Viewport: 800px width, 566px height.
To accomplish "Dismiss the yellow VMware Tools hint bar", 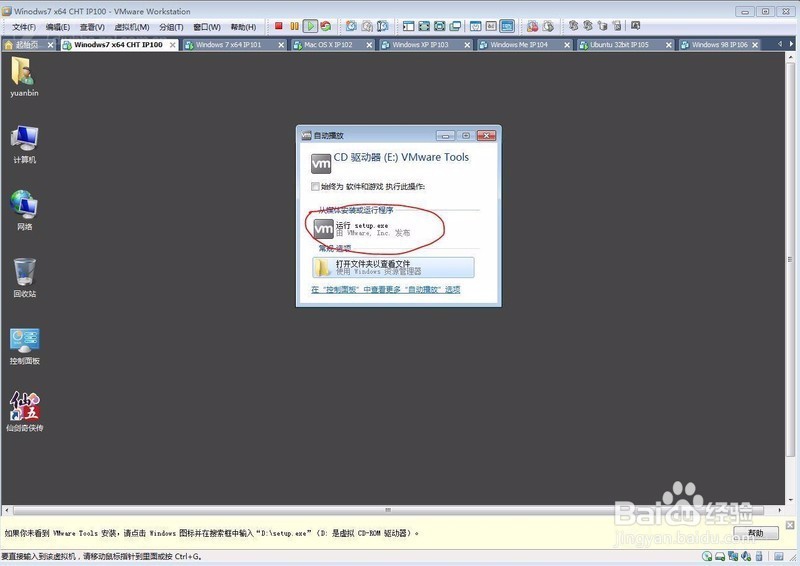I will tap(790, 525).
